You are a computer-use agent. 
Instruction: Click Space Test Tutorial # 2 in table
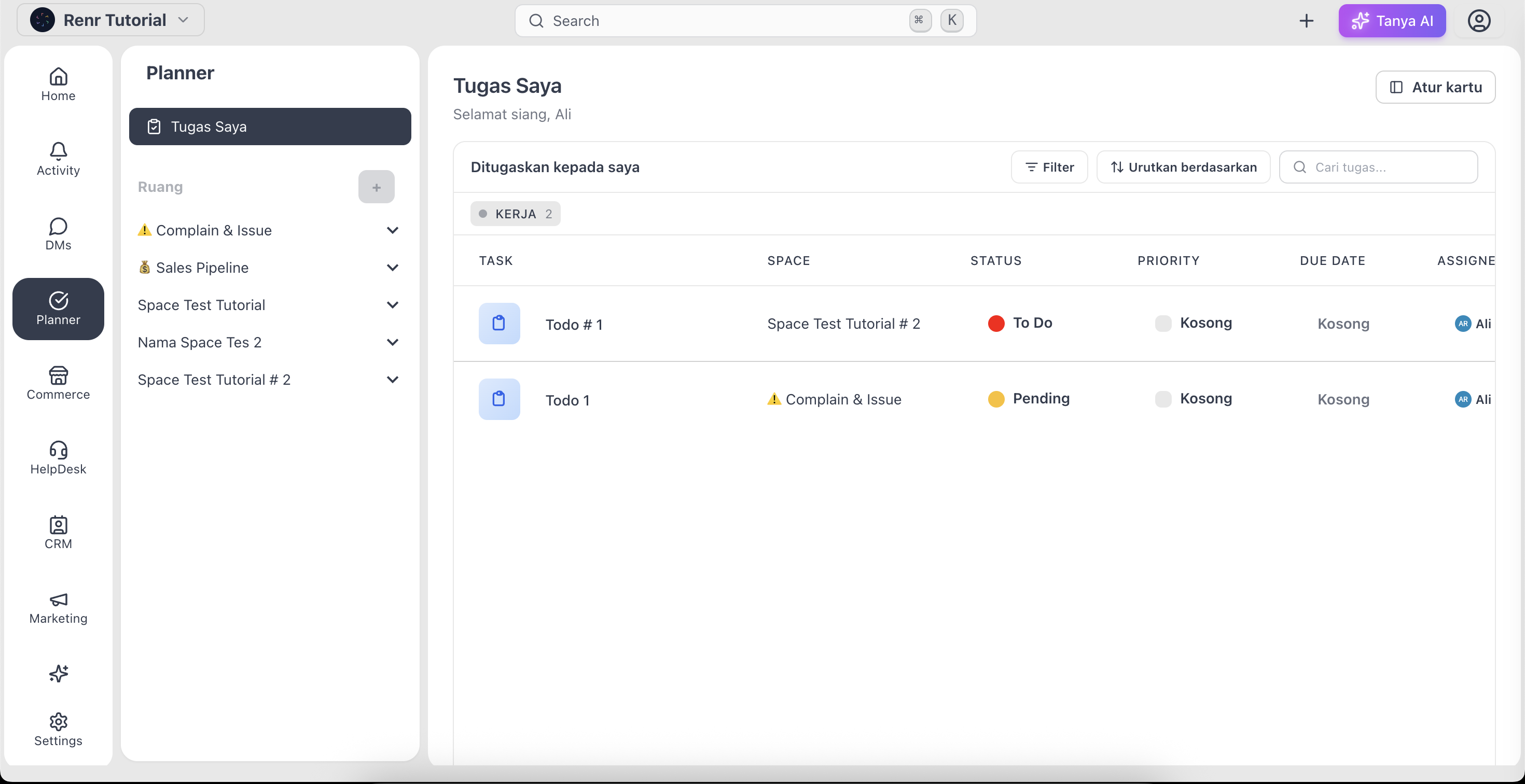pyautogui.click(x=843, y=324)
